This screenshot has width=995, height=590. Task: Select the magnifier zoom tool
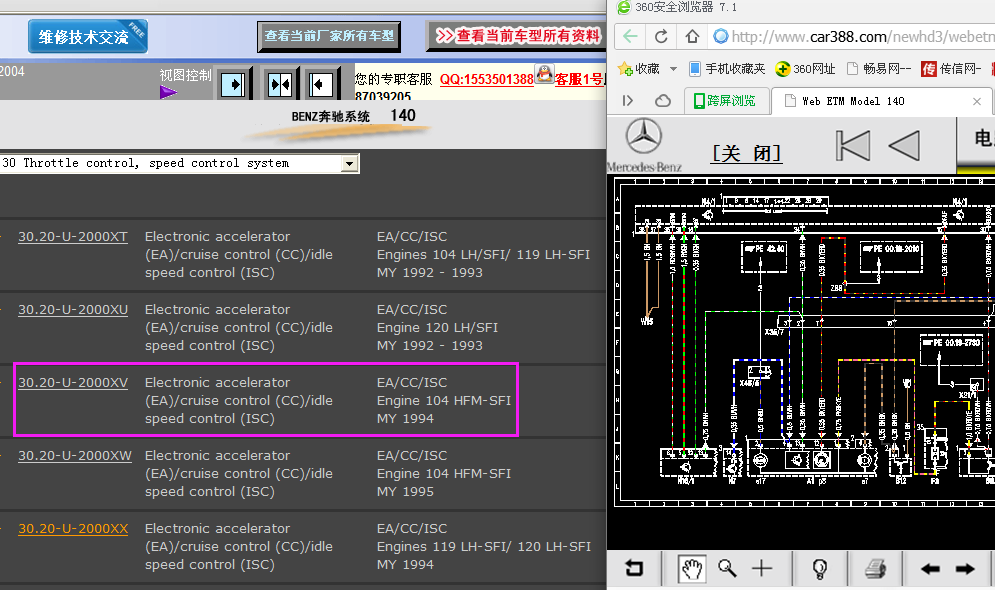pyautogui.click(x=727, y=568)
